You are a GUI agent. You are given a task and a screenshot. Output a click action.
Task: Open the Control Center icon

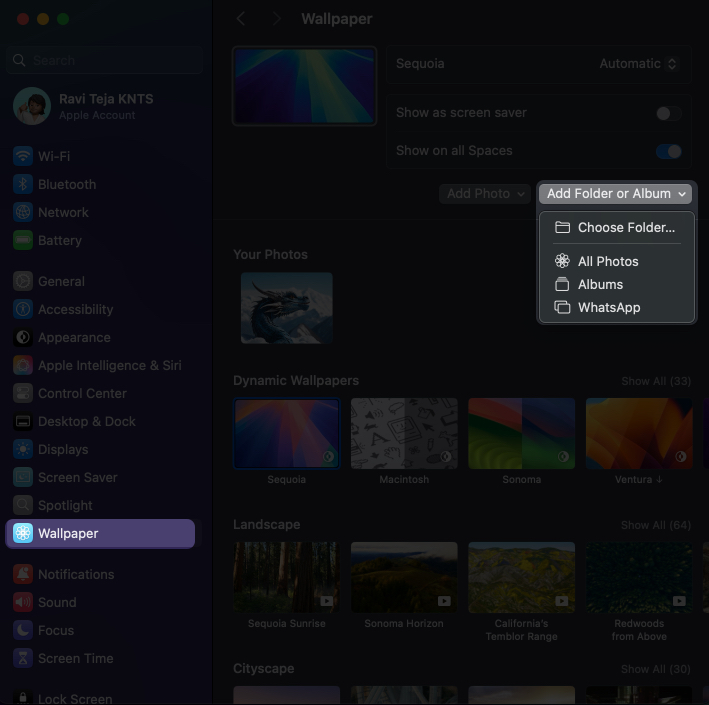coord(23,393)
